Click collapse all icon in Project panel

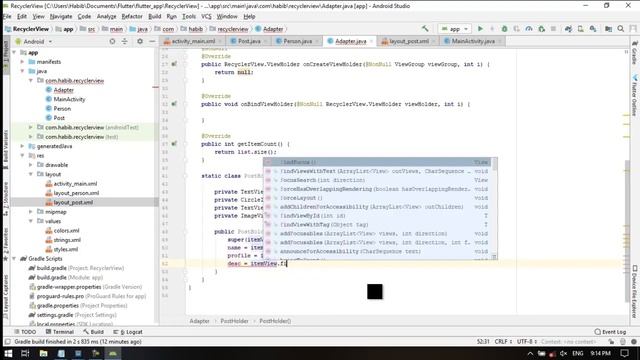(x=124, y=41)
